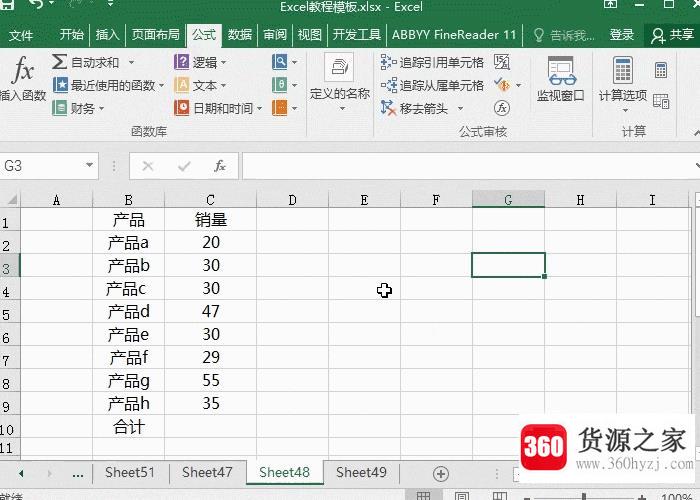The height and width of the screenshot is (500, 700).
Task: Select cell with 合计 text
Action: [x=129, y=426]
